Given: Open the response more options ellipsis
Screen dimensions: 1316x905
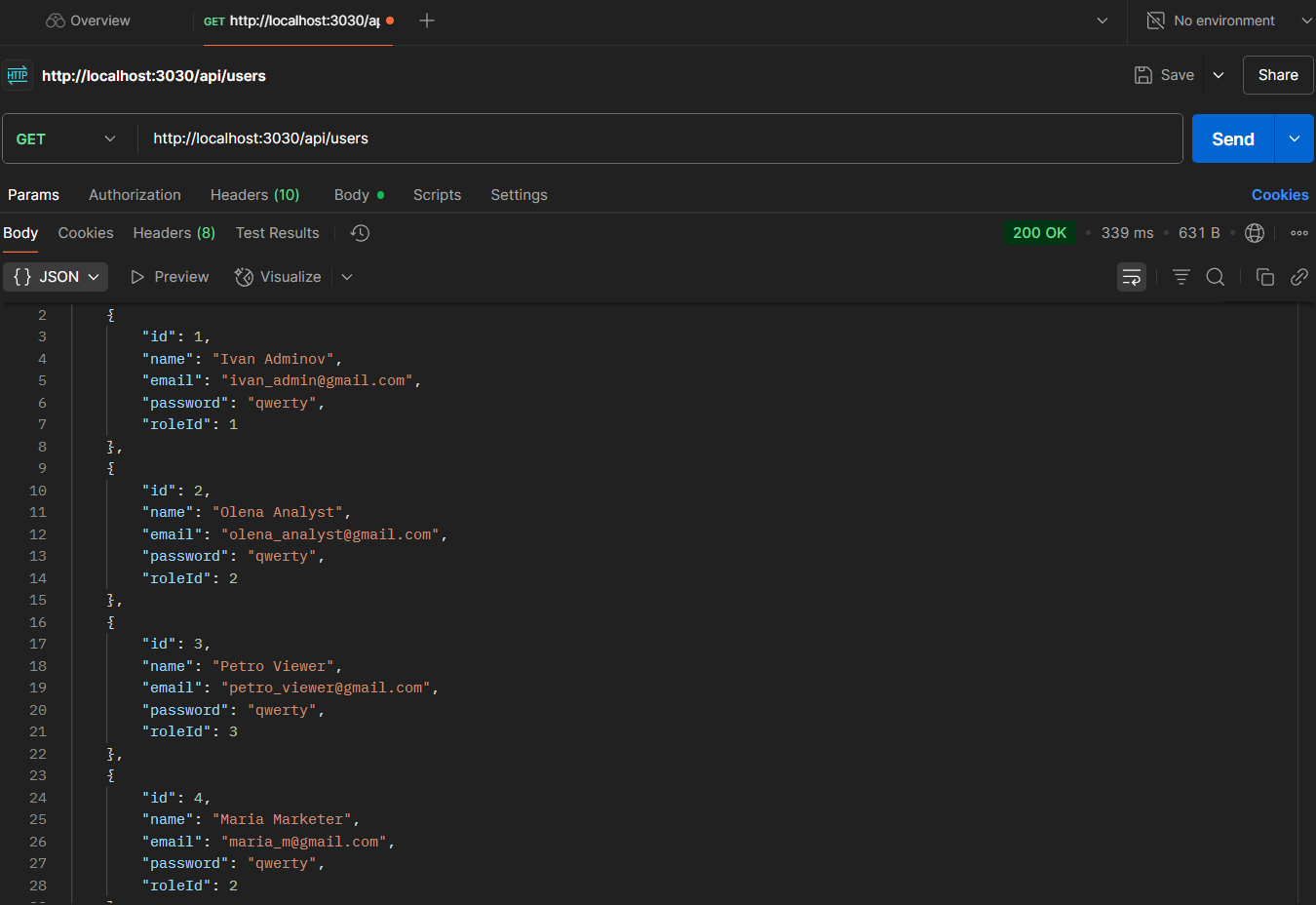Looking at the screenshot, I should (1299, 233).
